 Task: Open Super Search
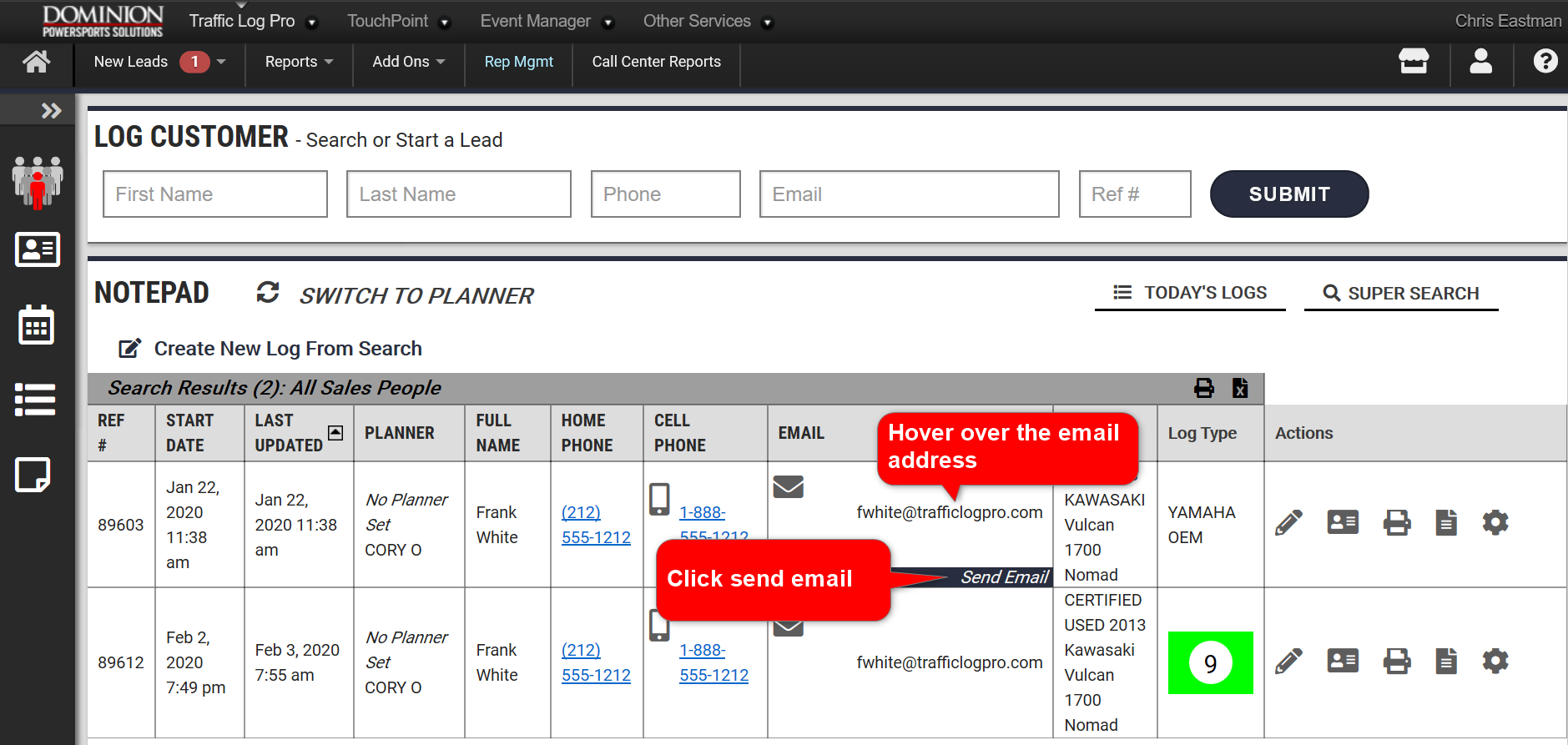(x=1401, y=294)
